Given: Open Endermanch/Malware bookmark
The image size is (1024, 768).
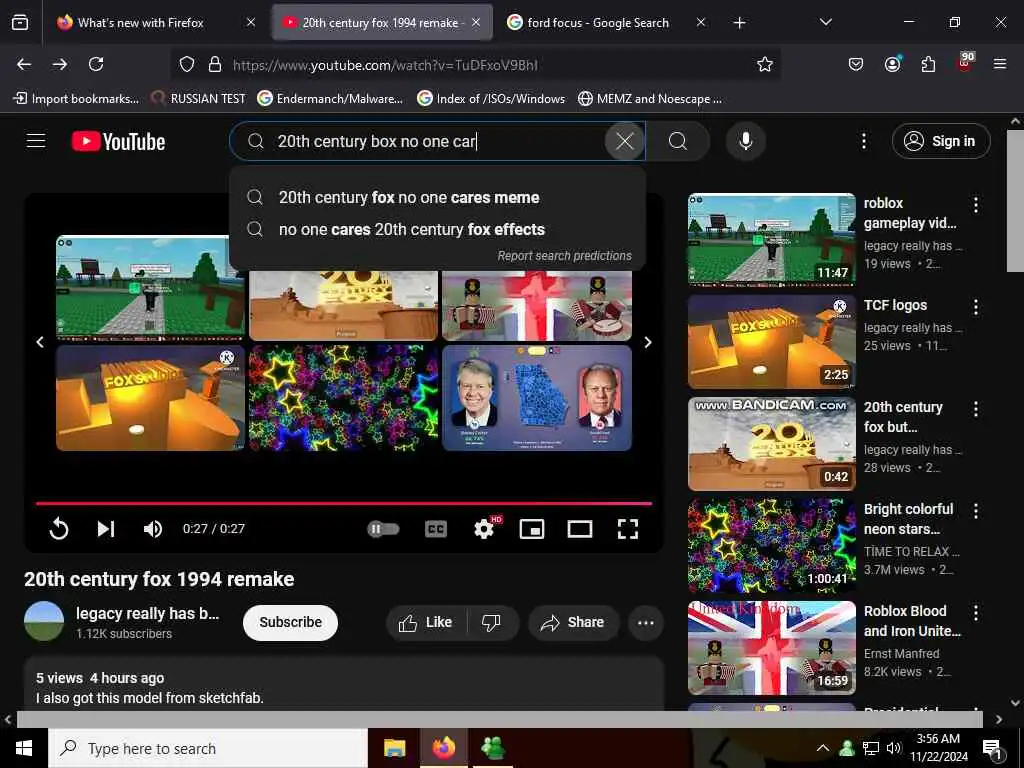Looking at the screenshot, I should tap(330, 99).
